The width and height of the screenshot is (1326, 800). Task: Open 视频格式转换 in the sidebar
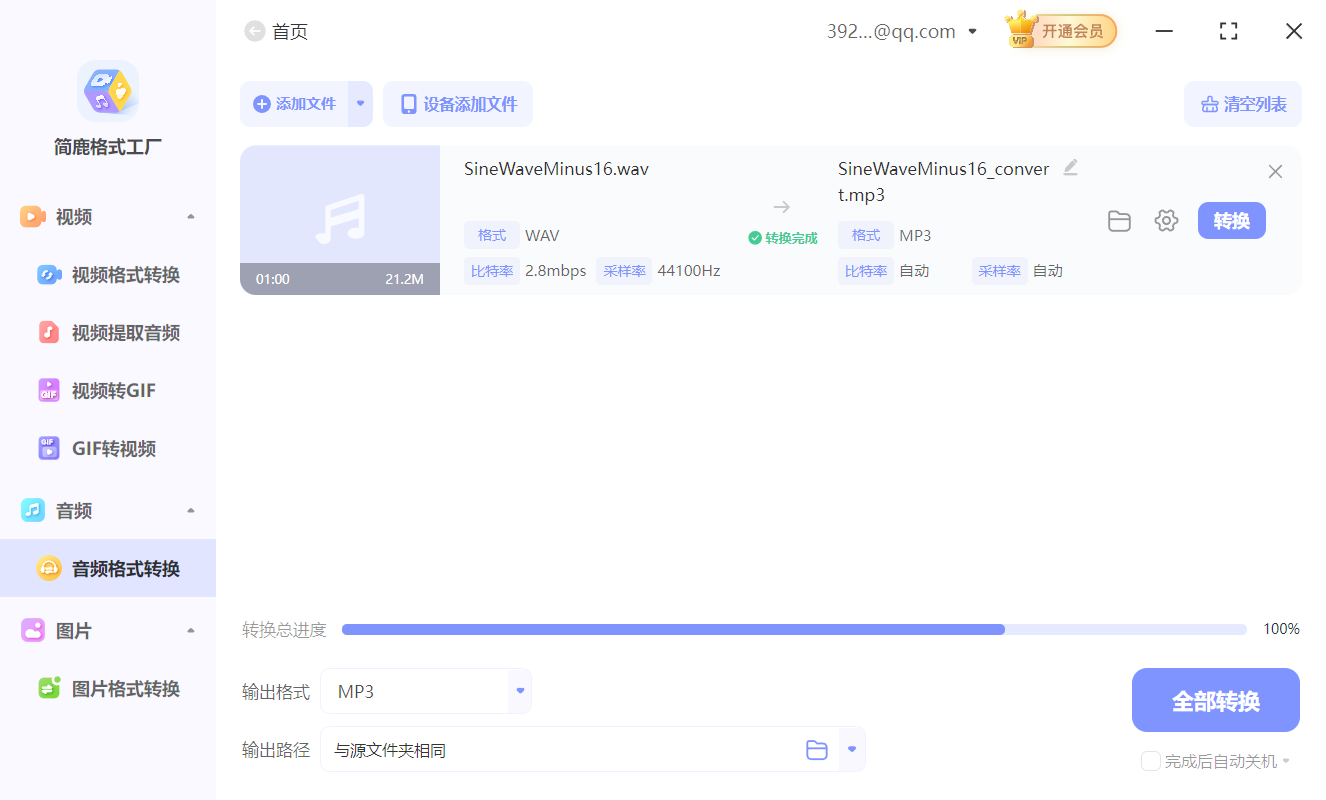[x=110, y=274]
